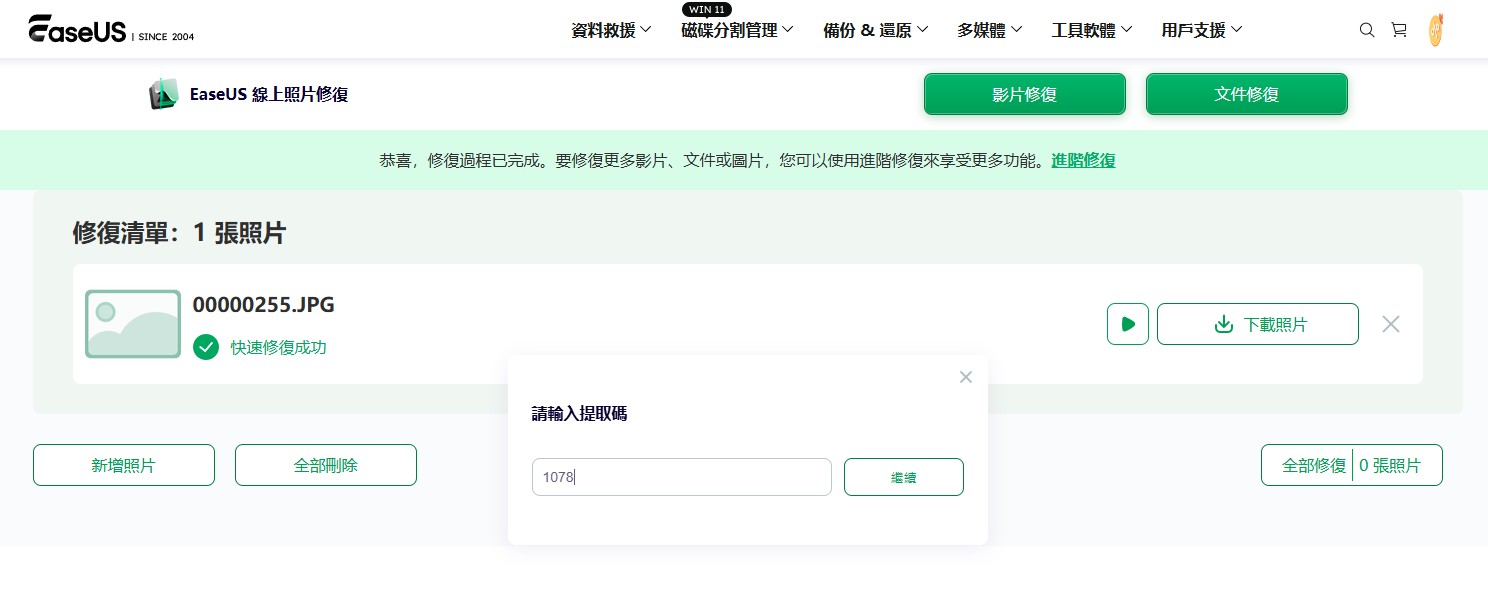The width and height of the screenshot is (1488, 593).
Task: Click the 請輸入提取碼 dialog title
Action: [x=580, y=413]
